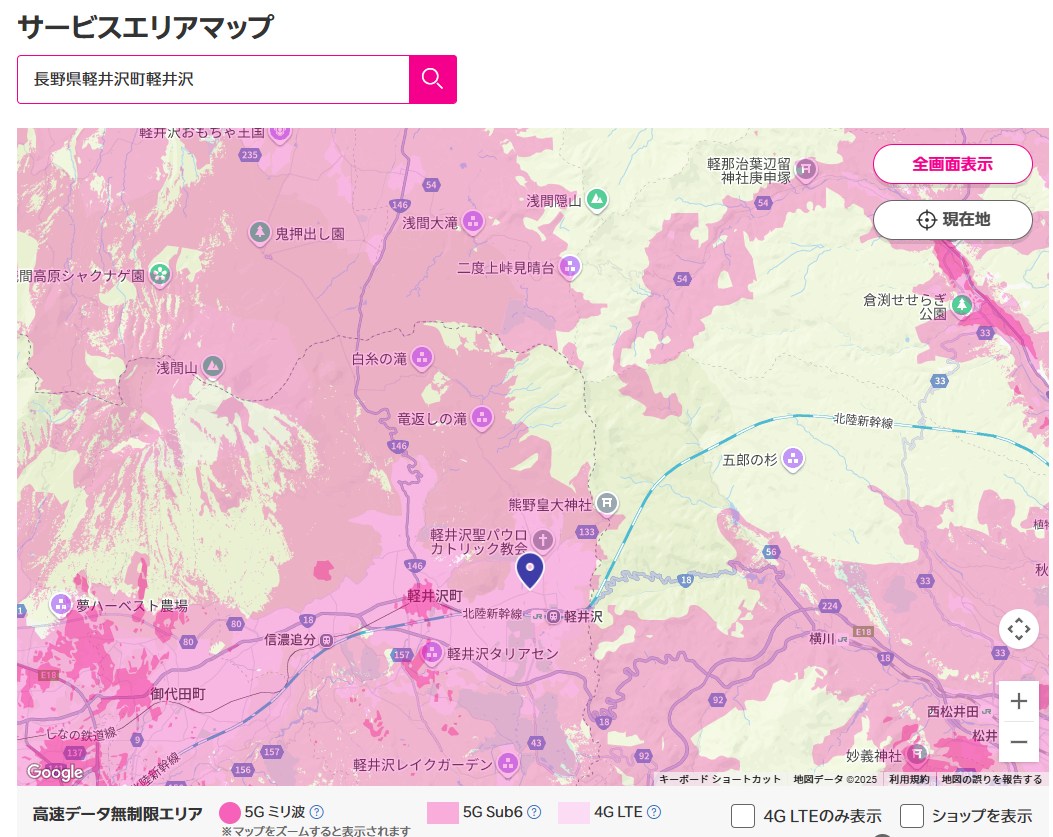
Task: Zoom out with the minus button
Action: point(1018,742)
